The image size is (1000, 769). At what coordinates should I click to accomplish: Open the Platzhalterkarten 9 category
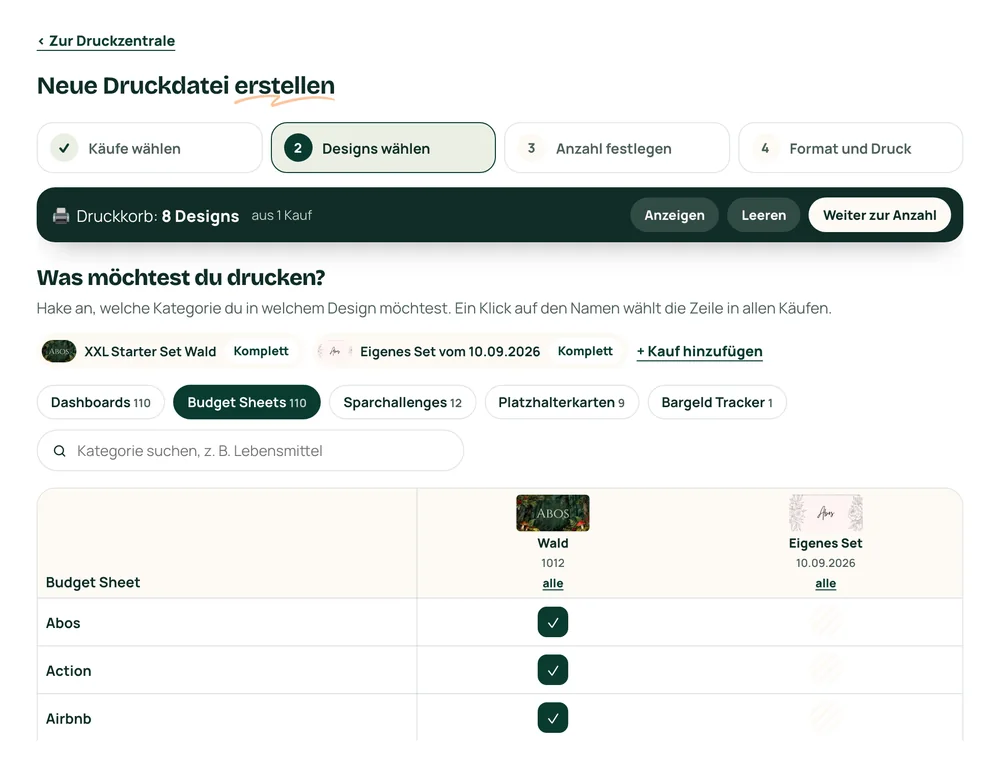562,402
